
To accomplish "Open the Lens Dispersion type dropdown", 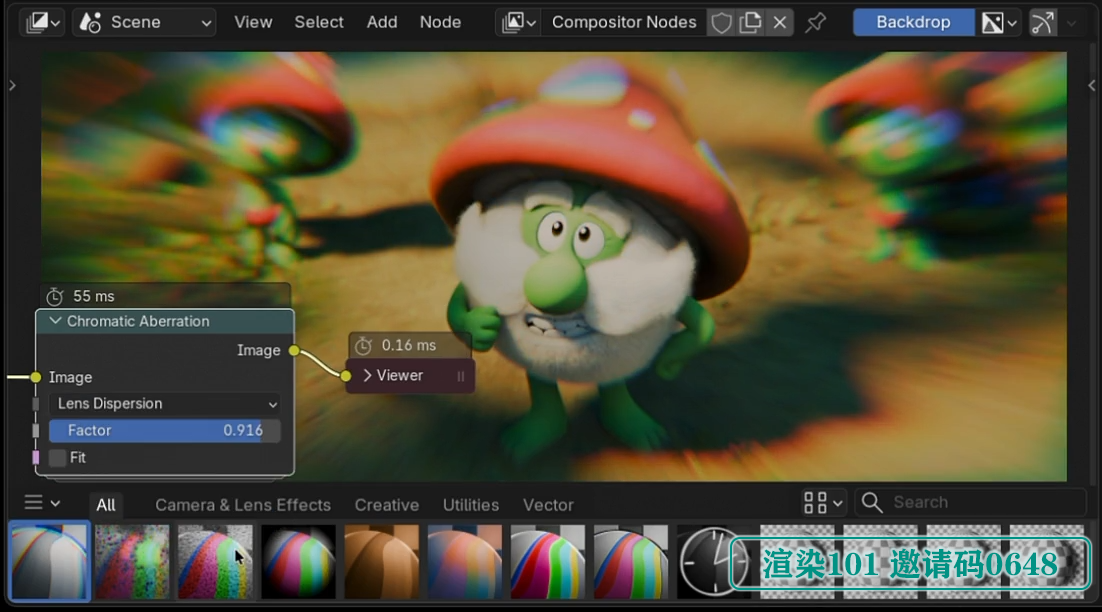I will pos(164,403).
